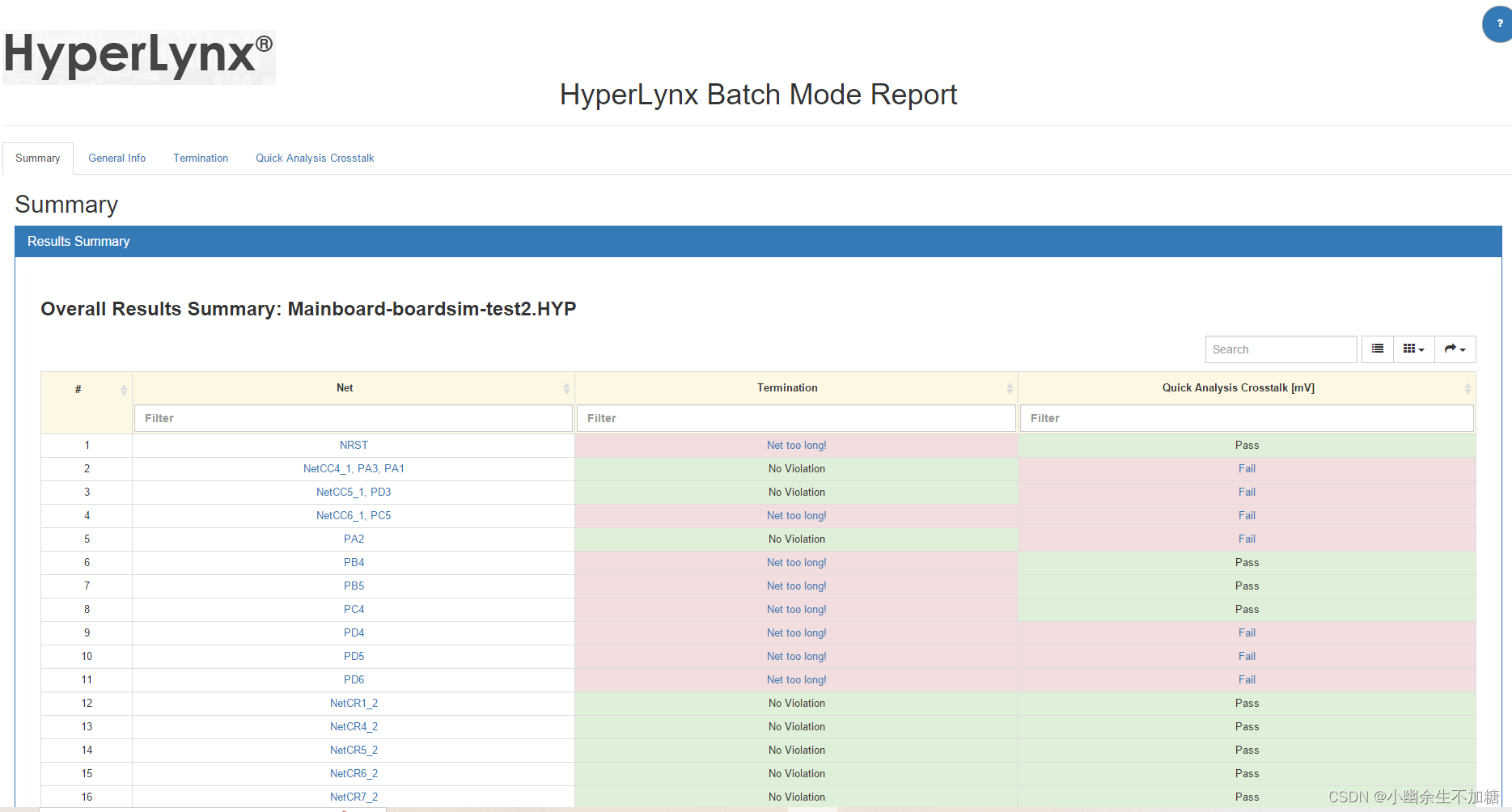
Task: Open the PB4 net link
Action: point(354,562)
